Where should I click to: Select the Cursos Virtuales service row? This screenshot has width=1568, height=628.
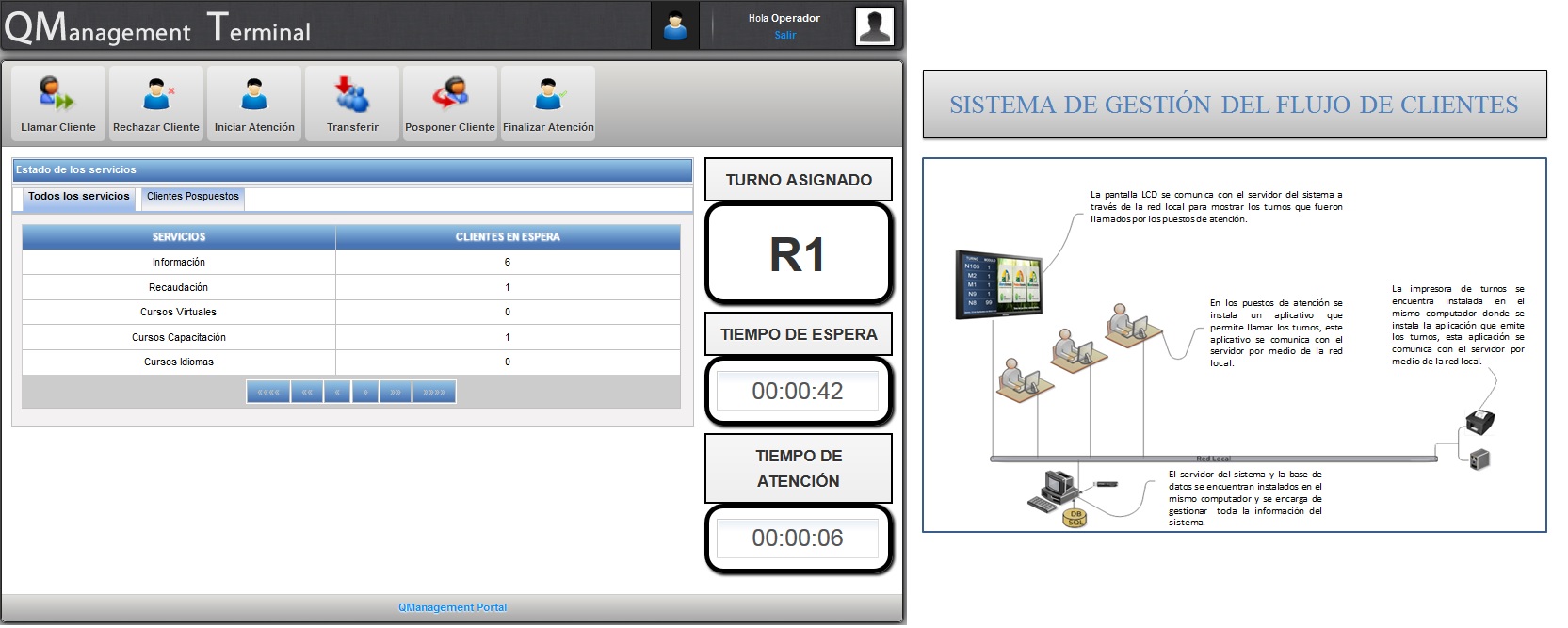tap(351, 312)
